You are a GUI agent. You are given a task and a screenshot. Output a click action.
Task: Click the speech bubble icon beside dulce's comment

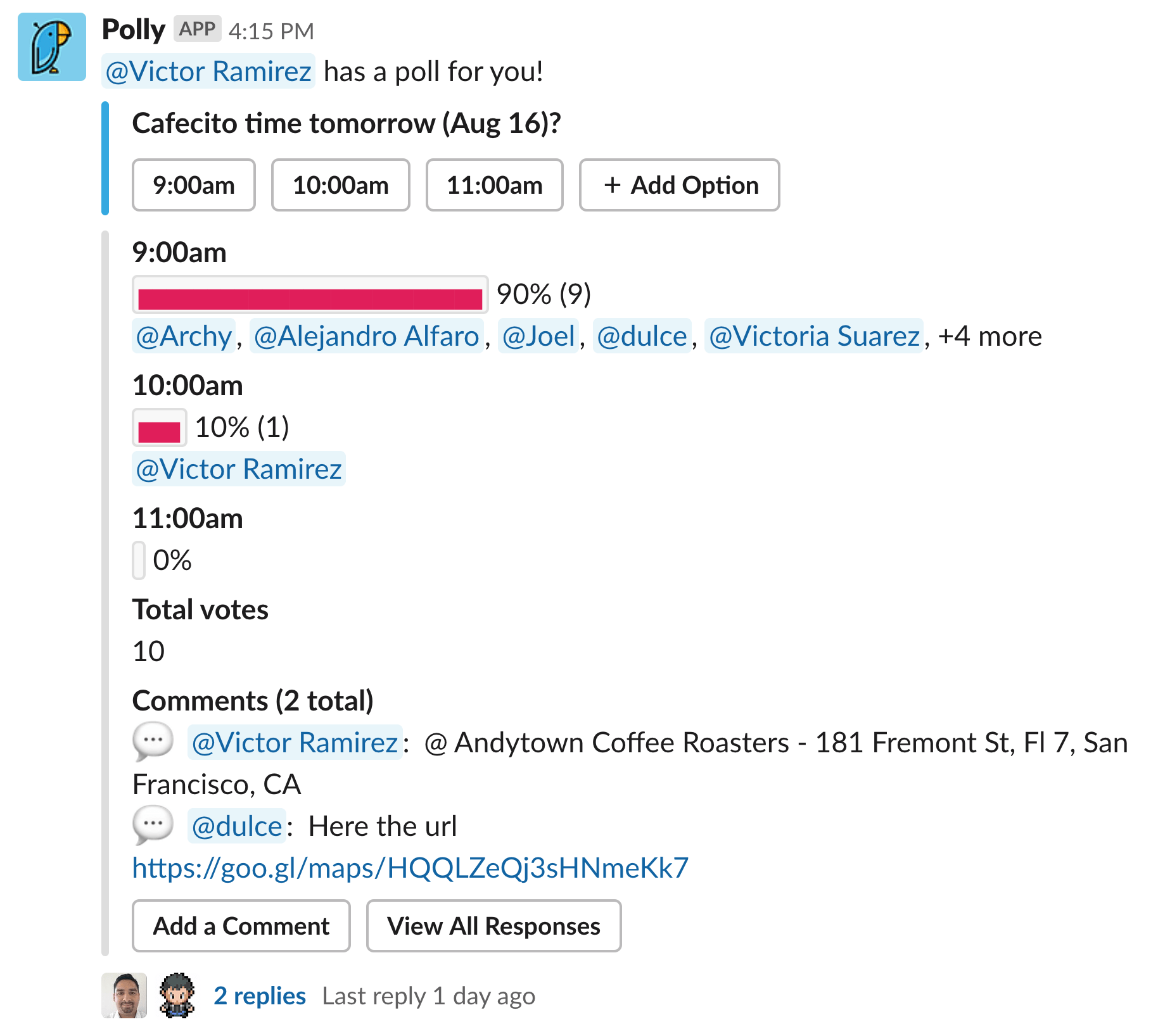tap(153, 825)
